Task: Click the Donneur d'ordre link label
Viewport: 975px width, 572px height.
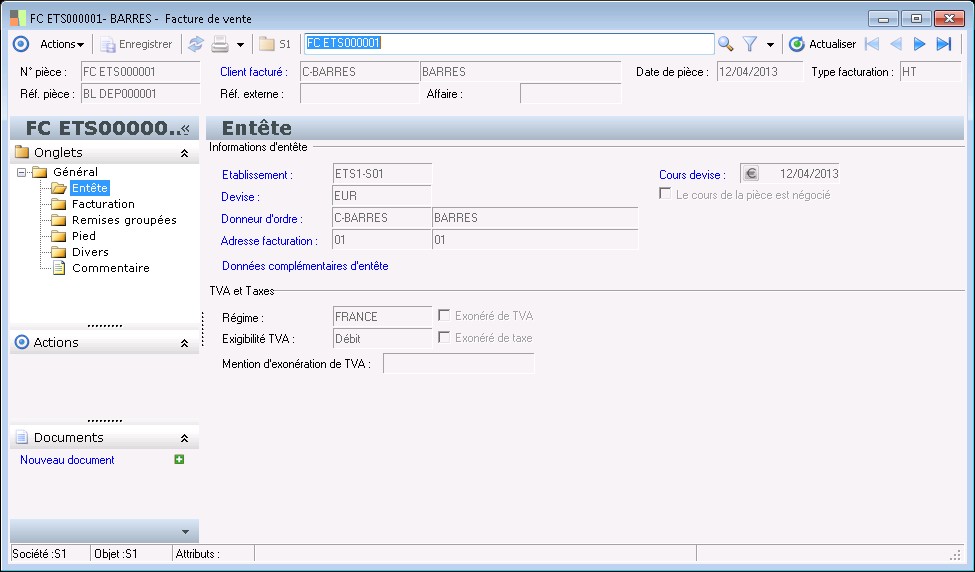Action: click(262, 219)
